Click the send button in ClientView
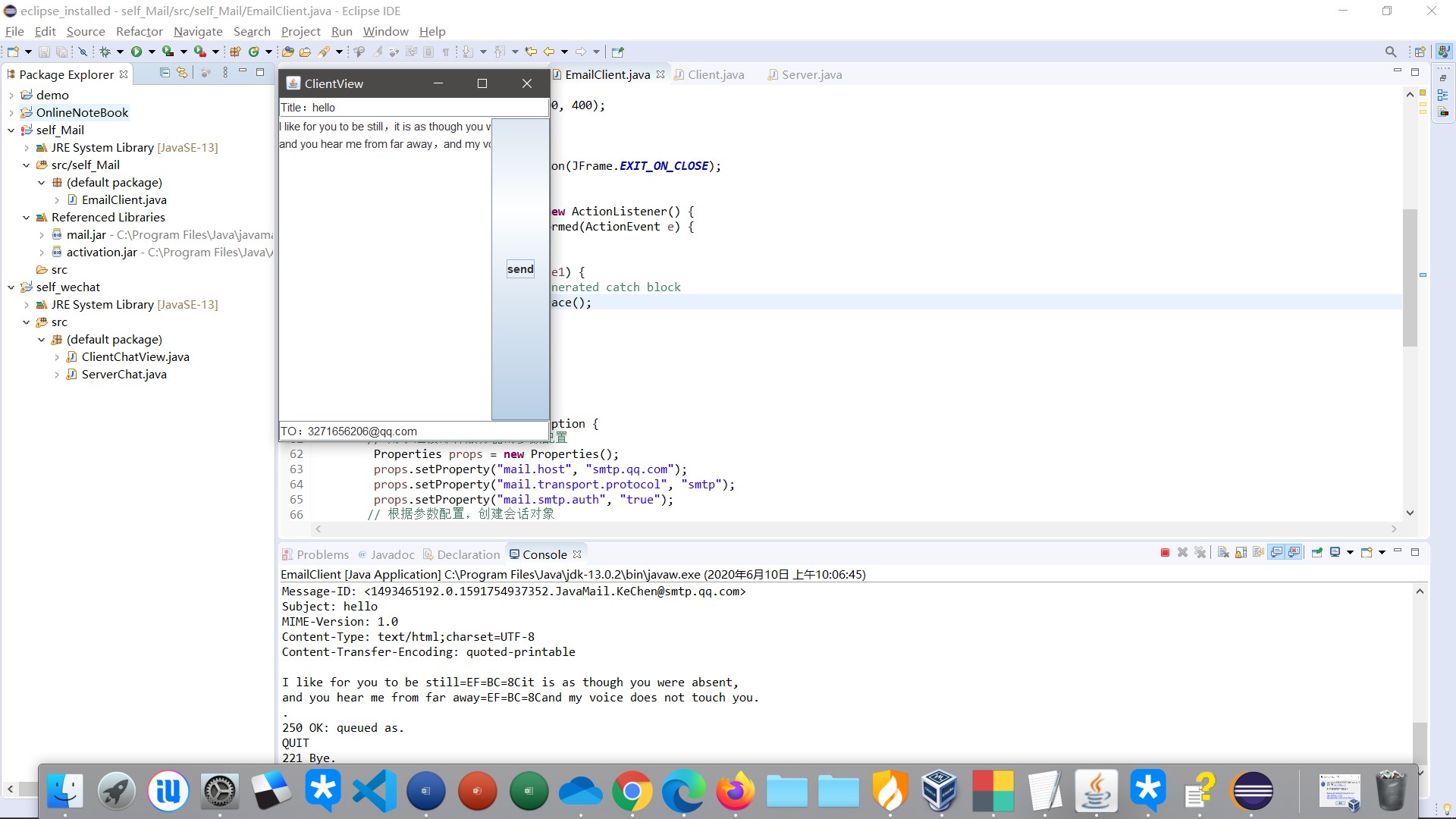The height and width of the screenshot is (819, 1456). pyautogui.click(x=520, y=268)
